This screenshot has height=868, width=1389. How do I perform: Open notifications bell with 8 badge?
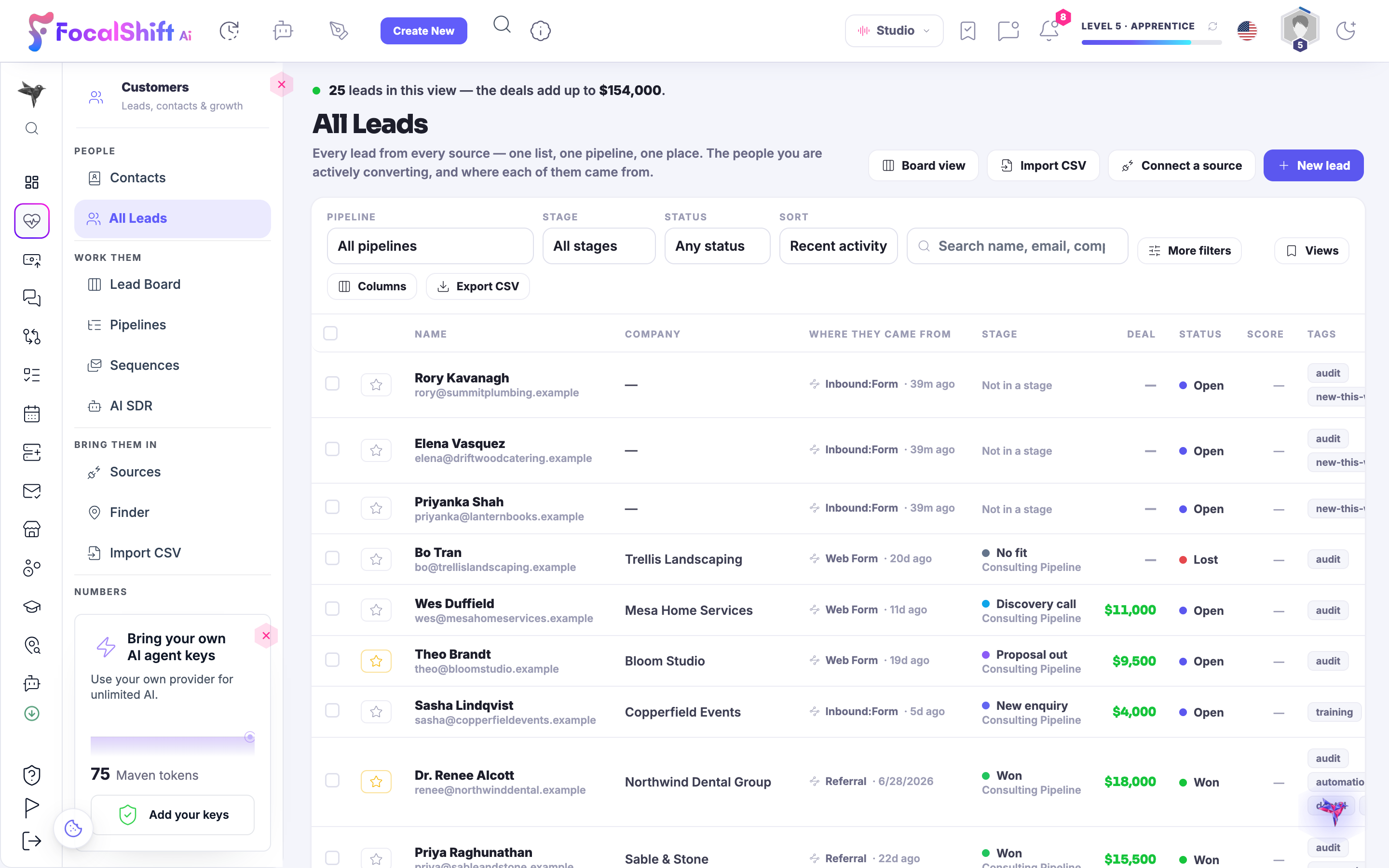pyautogui.click(x=1049, y=30)
